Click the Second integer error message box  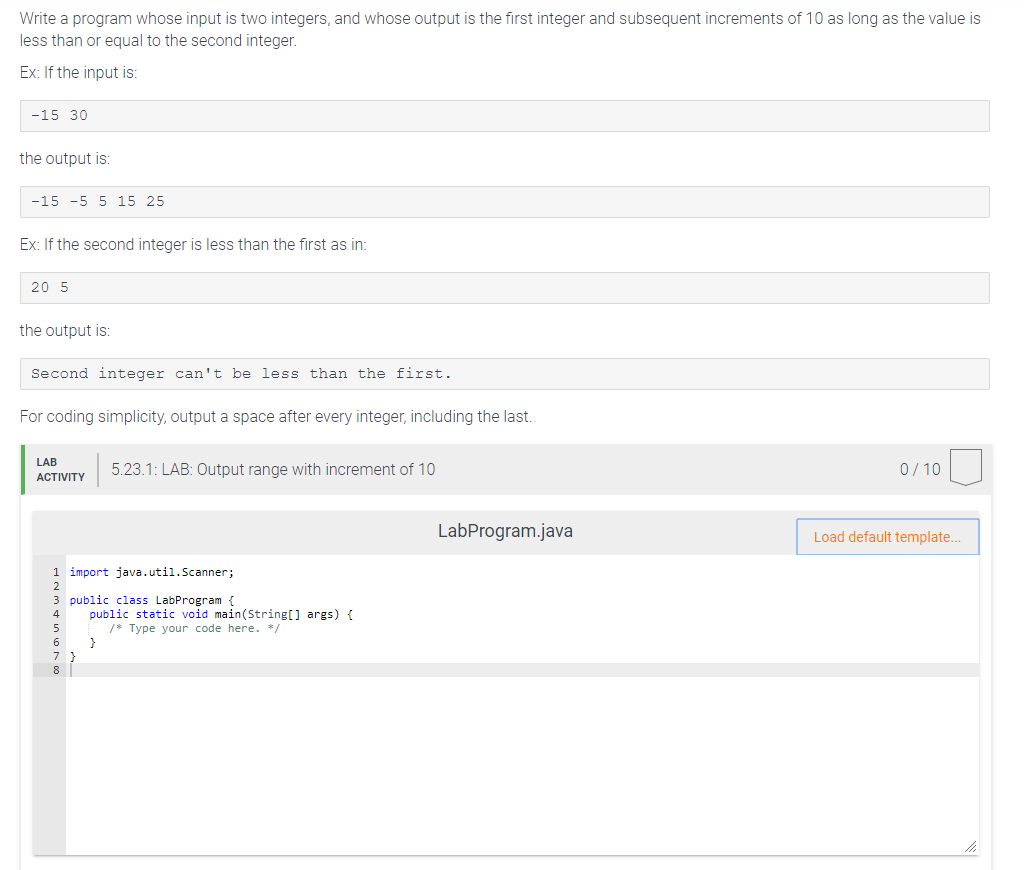pyautogui.click(x=504, y=372)
